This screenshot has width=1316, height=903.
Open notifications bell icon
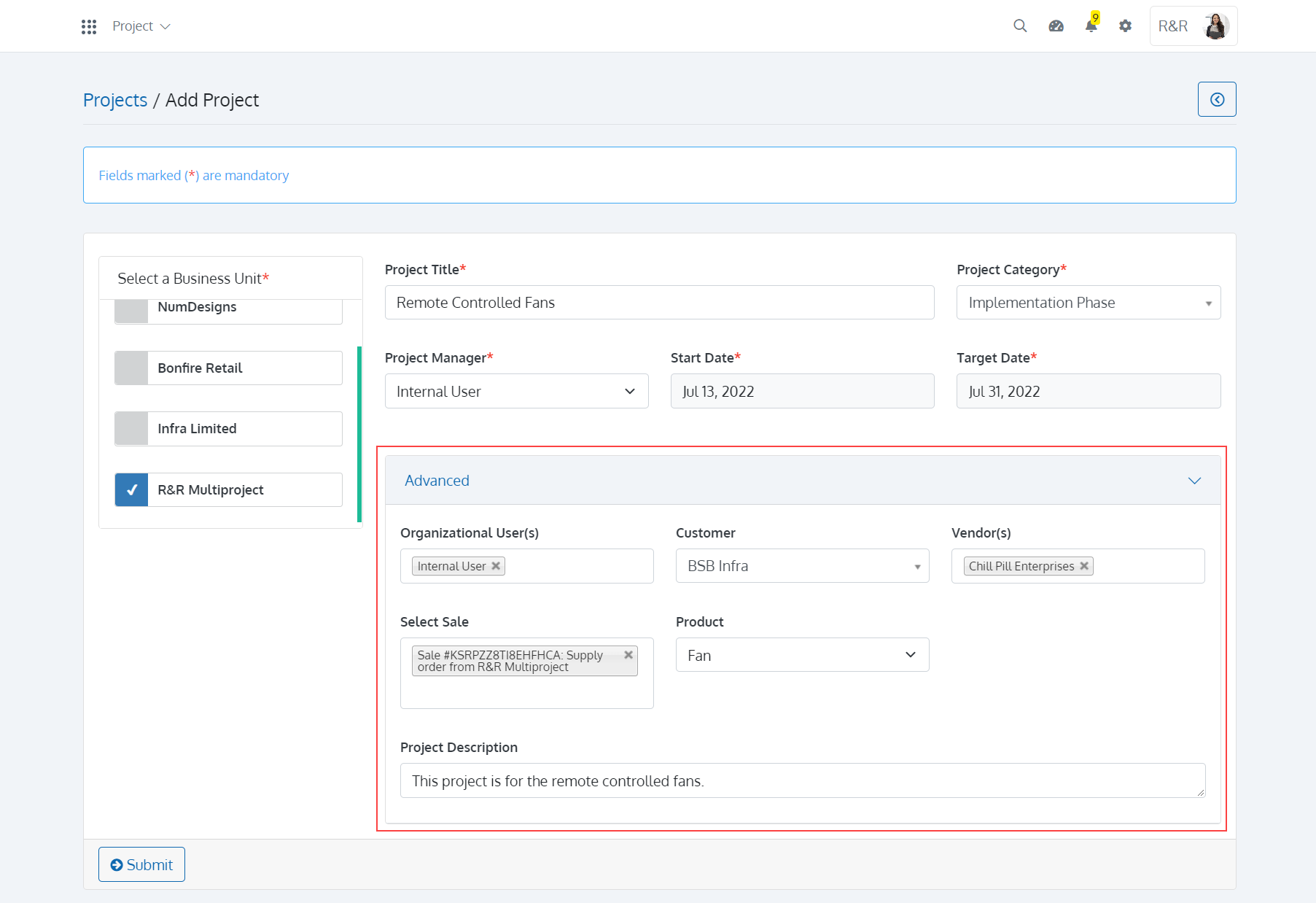(x=1091, y=26)
